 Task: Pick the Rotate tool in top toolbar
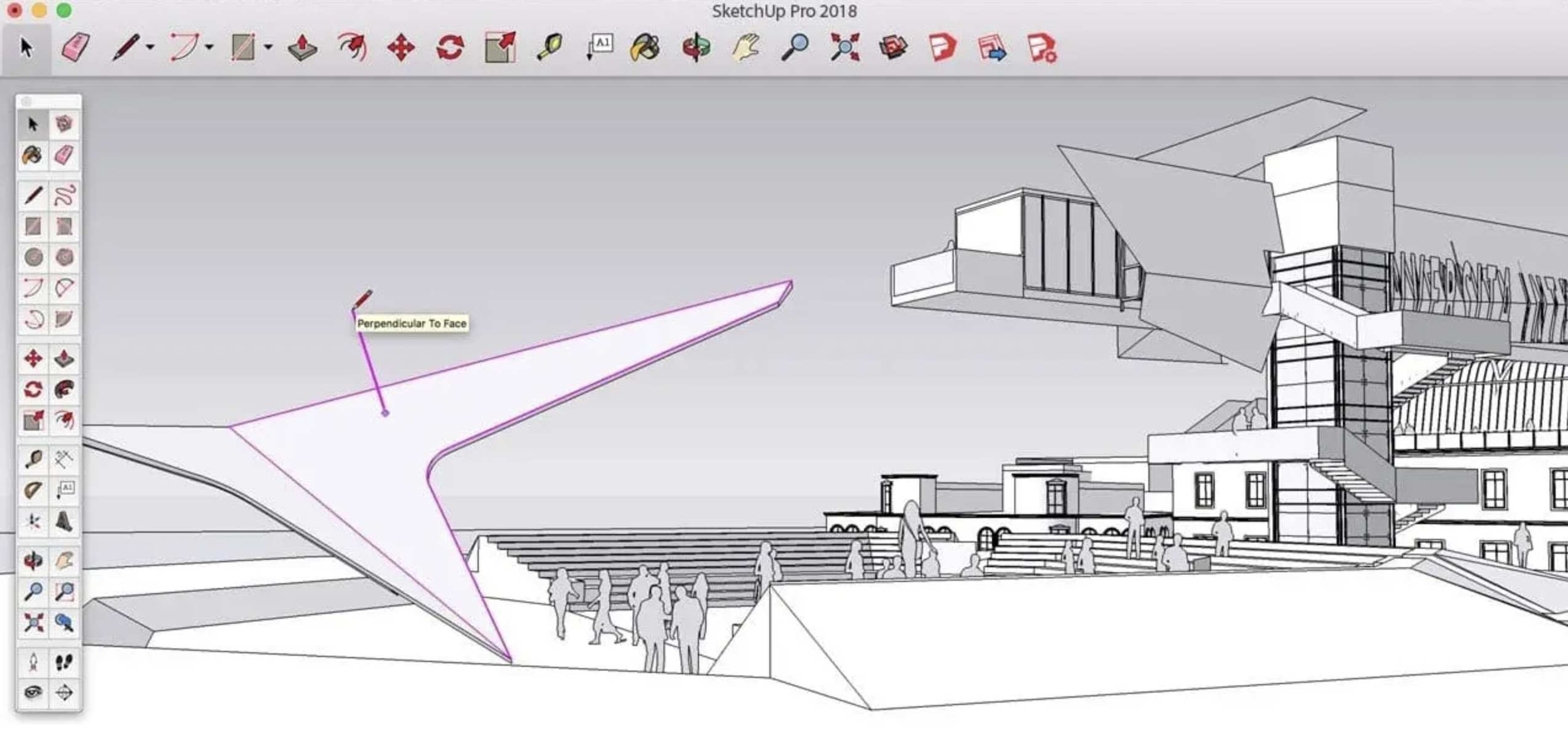click(x=450, y=47)
